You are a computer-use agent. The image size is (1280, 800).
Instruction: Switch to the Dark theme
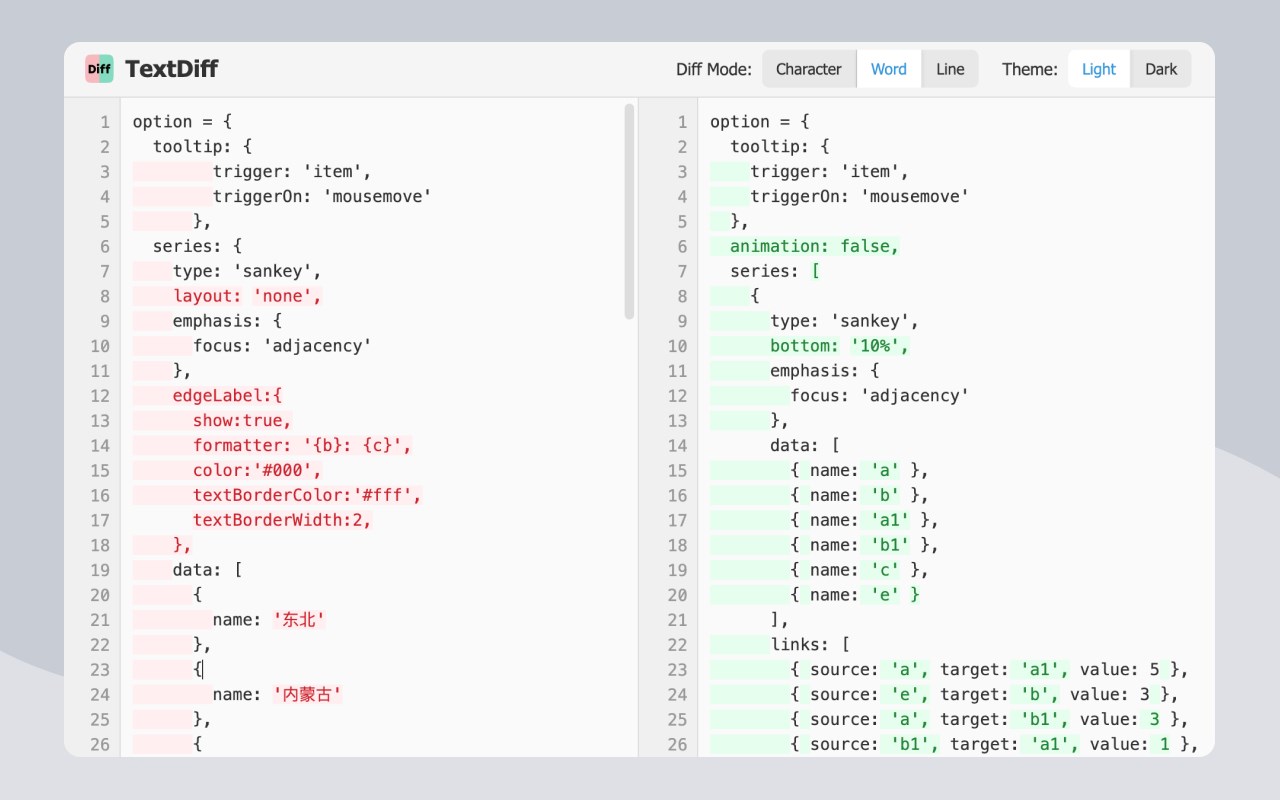(1160, 69)
